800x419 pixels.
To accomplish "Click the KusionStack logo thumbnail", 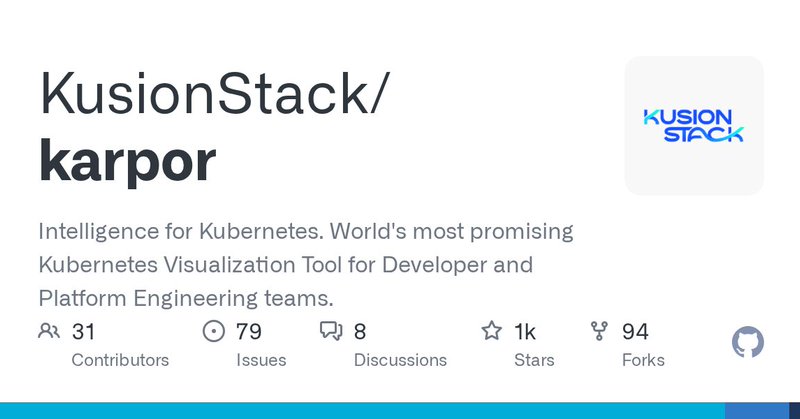I will 694,126.
